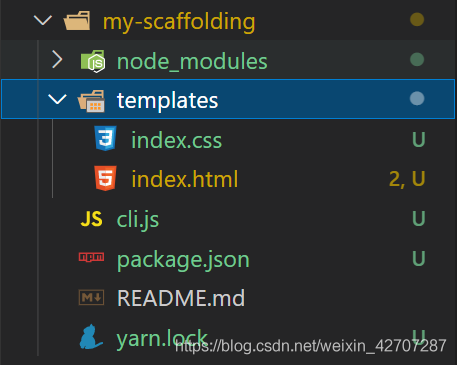The image size is (457, 365).
Task: Open the index.html file
Action: click(x=185, y=179)
